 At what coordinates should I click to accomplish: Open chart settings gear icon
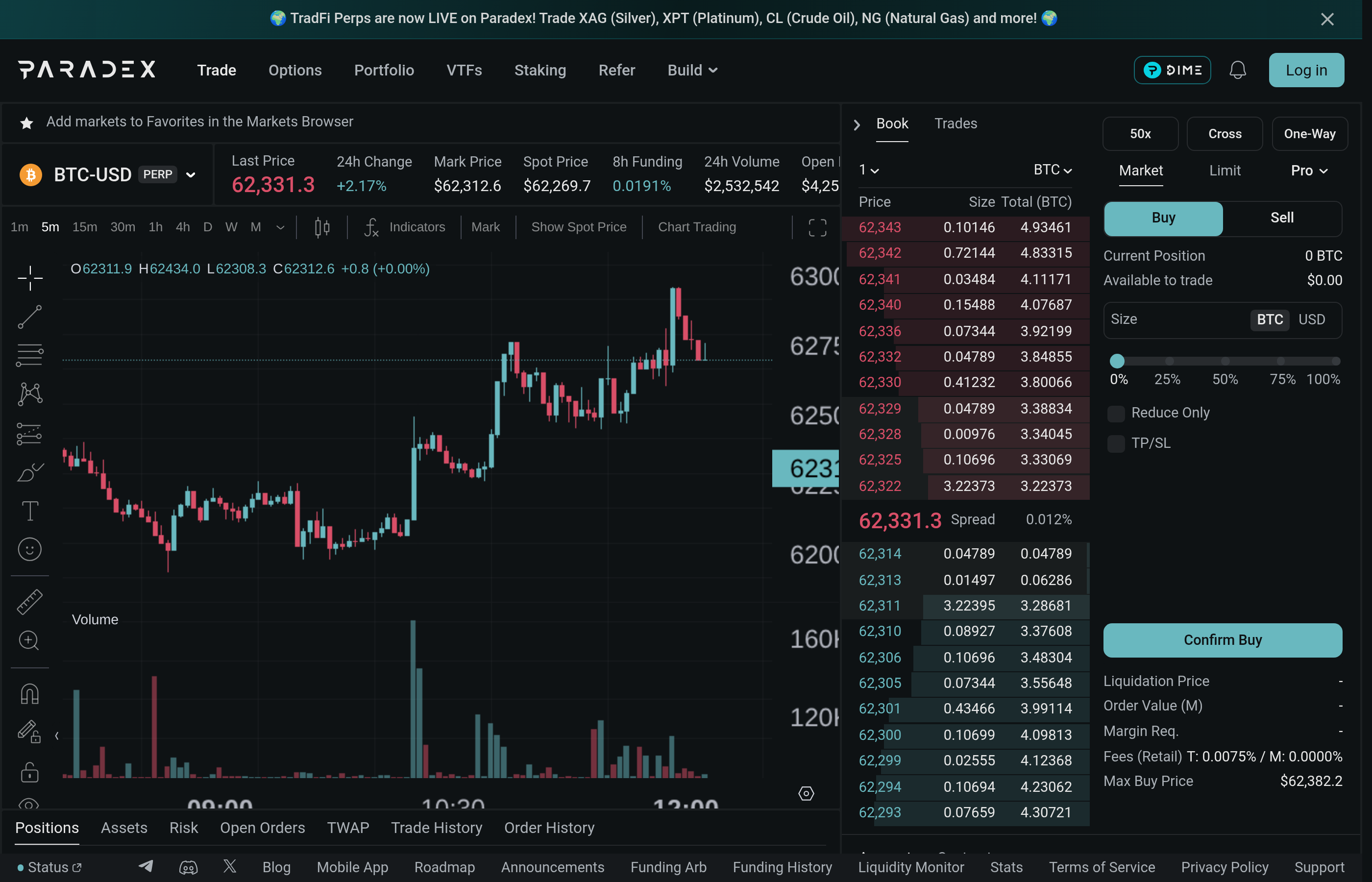tap(806, 793)
